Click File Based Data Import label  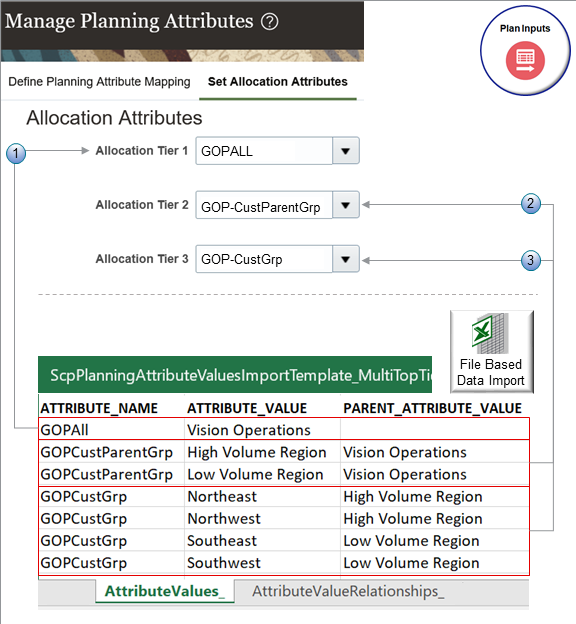[x=491, y=372]
